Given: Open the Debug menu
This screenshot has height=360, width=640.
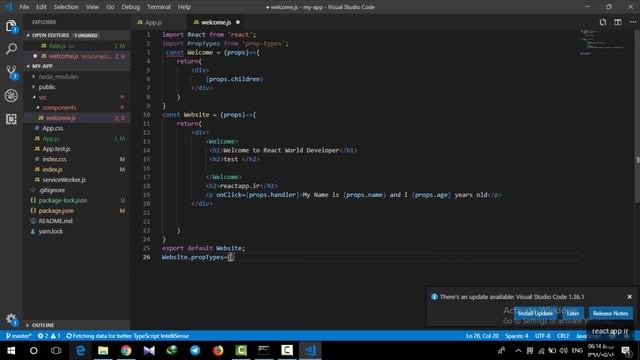Looking at the screenshot, I should [x=131, y=7].
